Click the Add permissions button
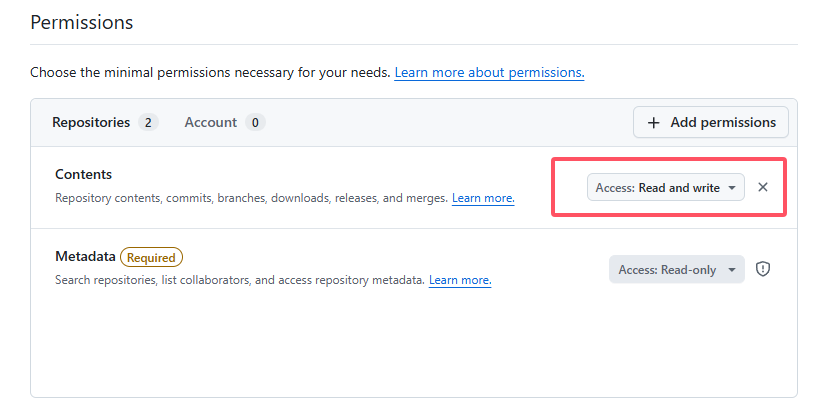Viewport: 837px width, 420px height. (x=710, y=122)
